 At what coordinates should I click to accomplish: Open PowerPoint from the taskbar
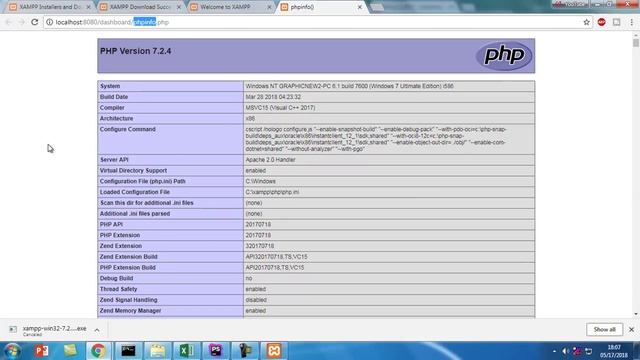[x=41, y=351]
